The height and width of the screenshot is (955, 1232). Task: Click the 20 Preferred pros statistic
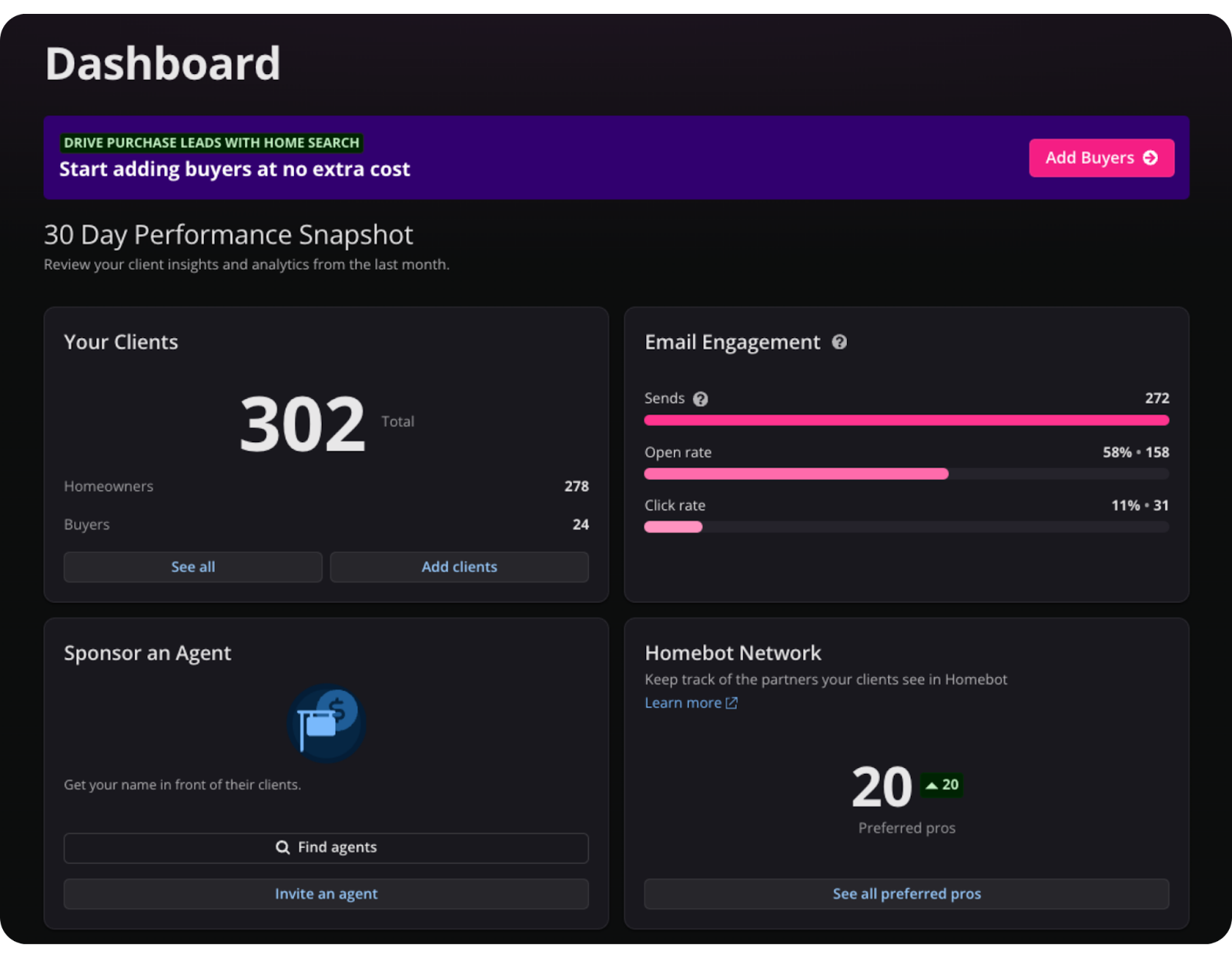click(x=881, y=787)
